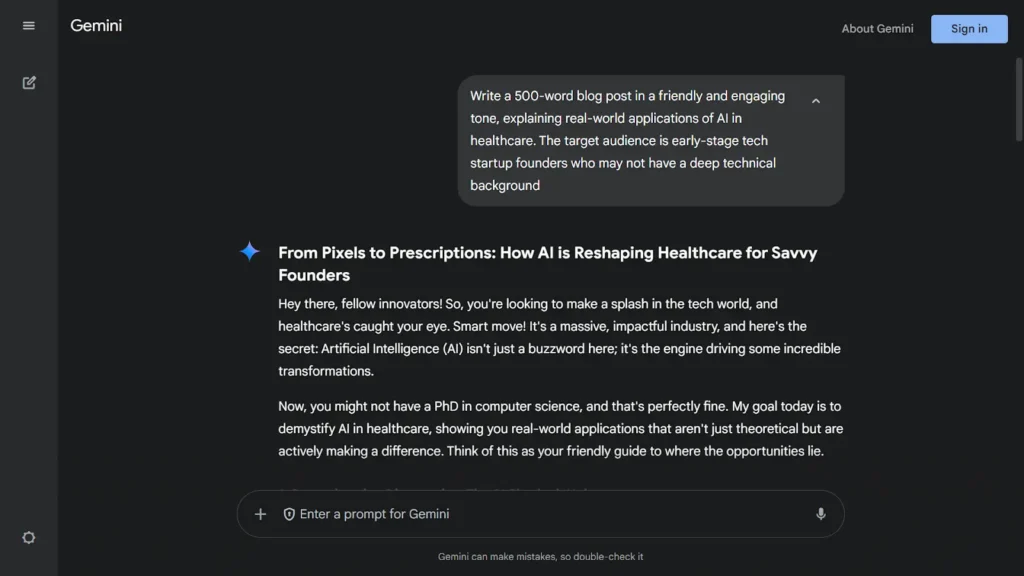Viewport: 1024px width, 576px height.
Task: Click the paragraph starting Hey there, fellow innovators
Action: (x=560, y=337)
